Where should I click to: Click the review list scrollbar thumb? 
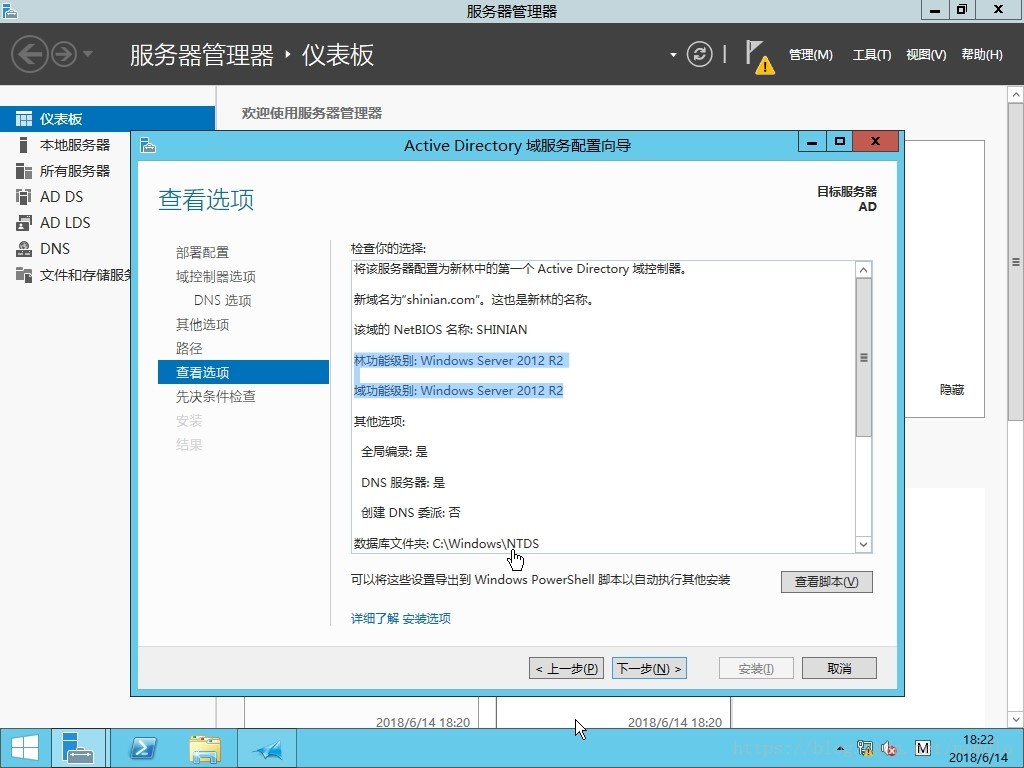[863, 357]
